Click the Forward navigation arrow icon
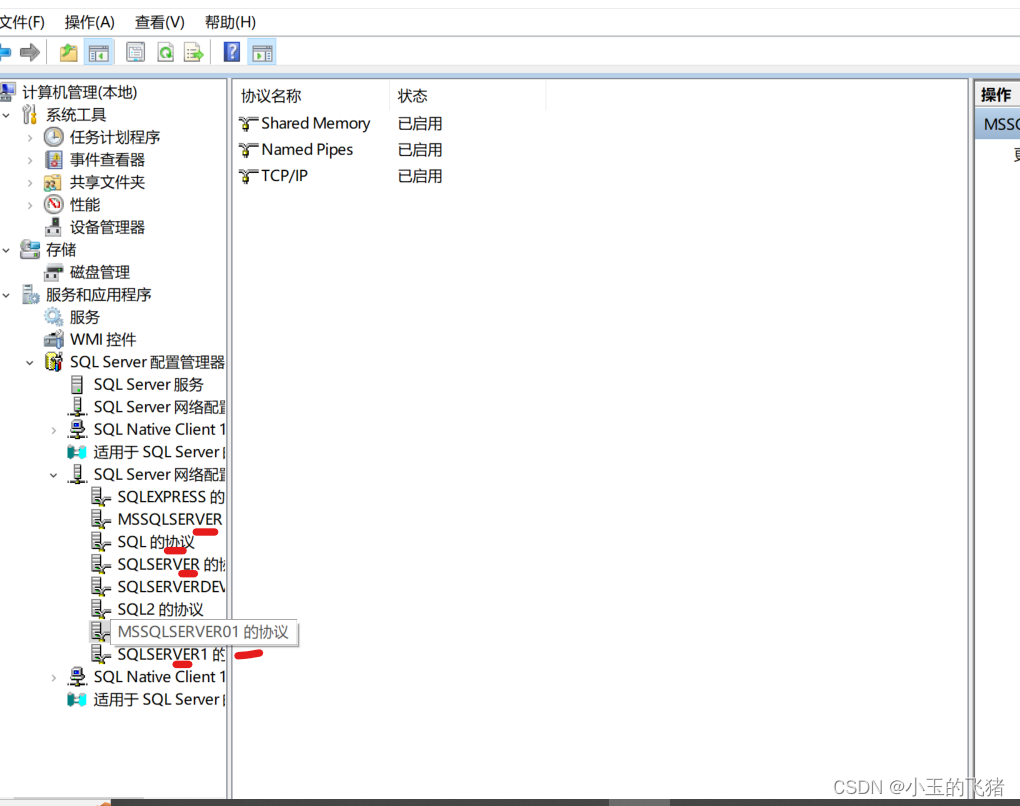The width and height of the screenshot is (1020, 806). (30, 51)
